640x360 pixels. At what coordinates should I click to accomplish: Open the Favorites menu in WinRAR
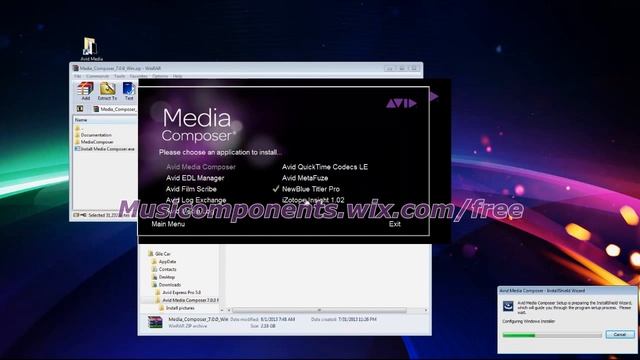(x=138, y=76)
